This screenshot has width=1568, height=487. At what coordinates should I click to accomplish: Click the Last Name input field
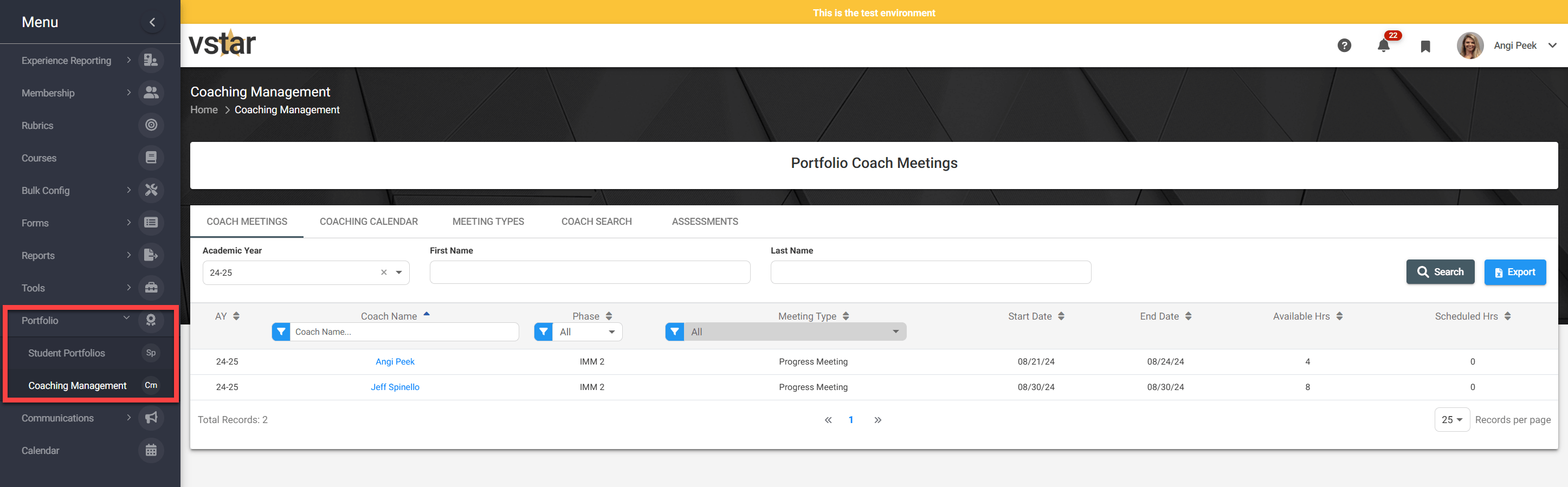[x=931, y=272]
